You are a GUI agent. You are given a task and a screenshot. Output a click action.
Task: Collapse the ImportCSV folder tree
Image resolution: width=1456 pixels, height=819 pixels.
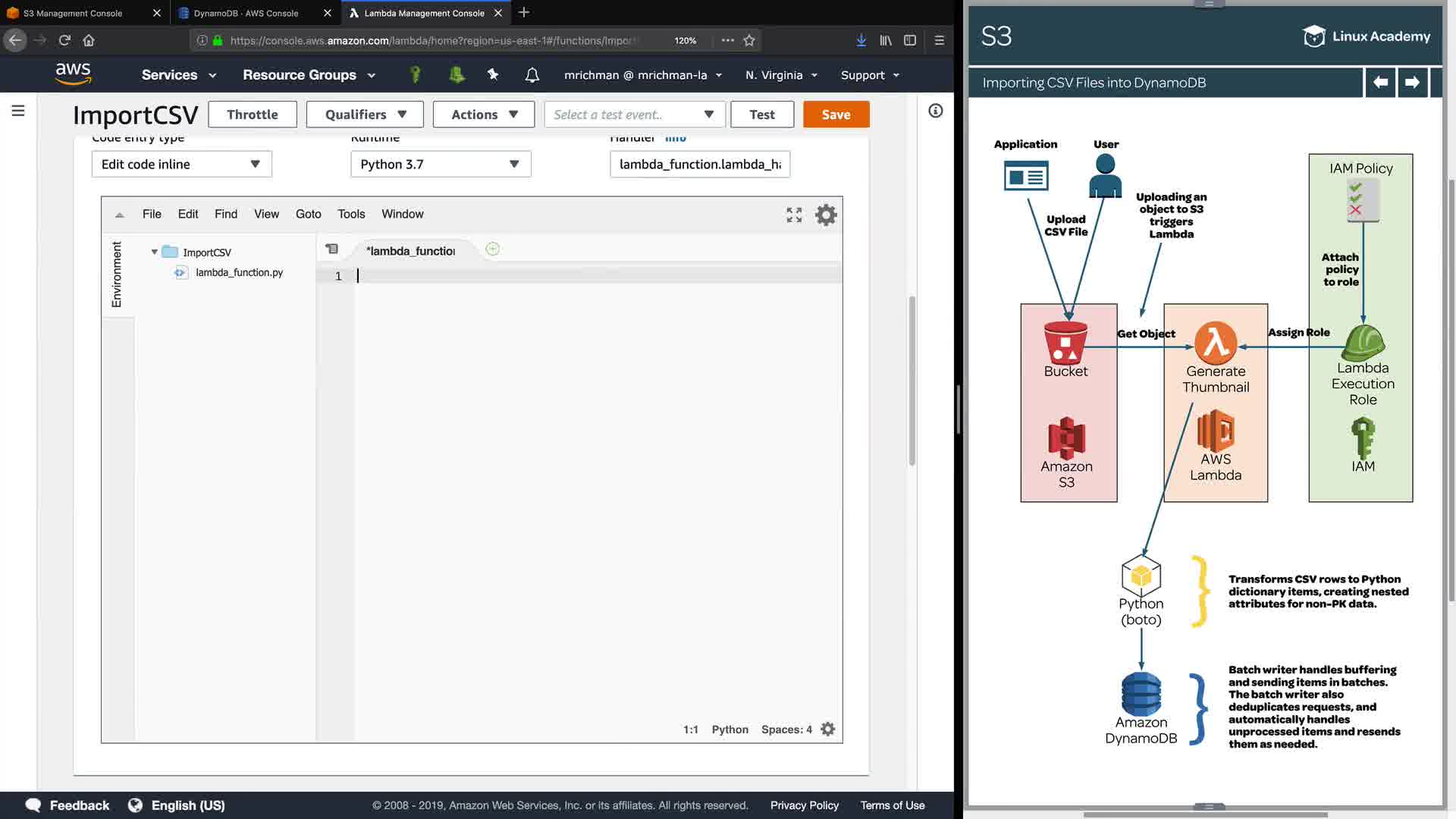tap(154, 252)
